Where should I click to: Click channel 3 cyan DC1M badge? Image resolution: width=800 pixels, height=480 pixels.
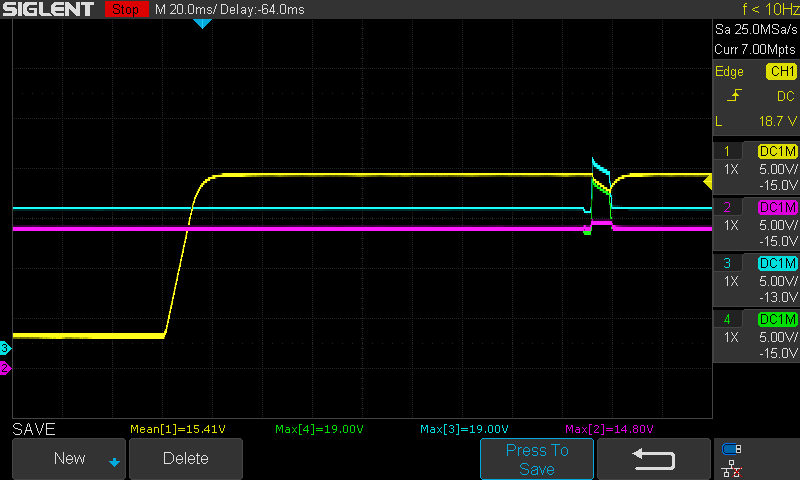778,264
